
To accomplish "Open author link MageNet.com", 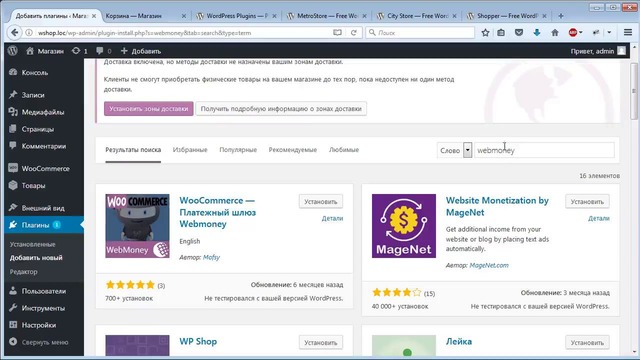I will coord(489,265).
